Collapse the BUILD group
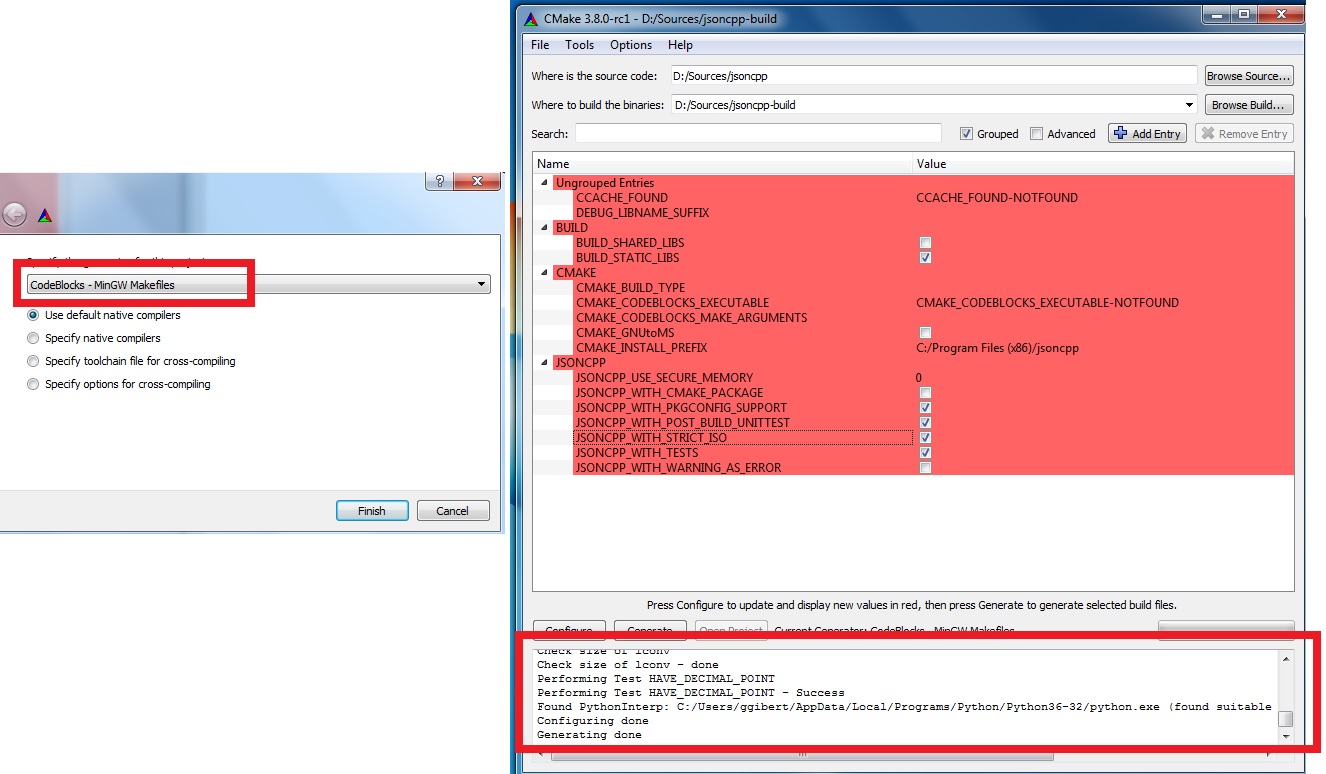 [x=545, y=228]
